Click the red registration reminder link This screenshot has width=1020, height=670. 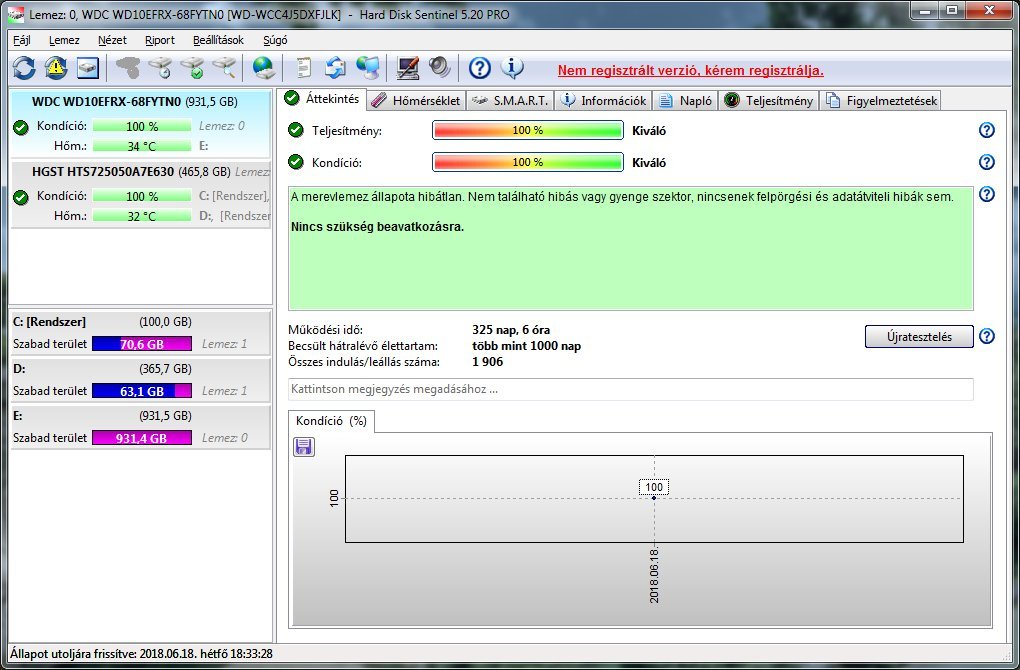pos(690,70)
